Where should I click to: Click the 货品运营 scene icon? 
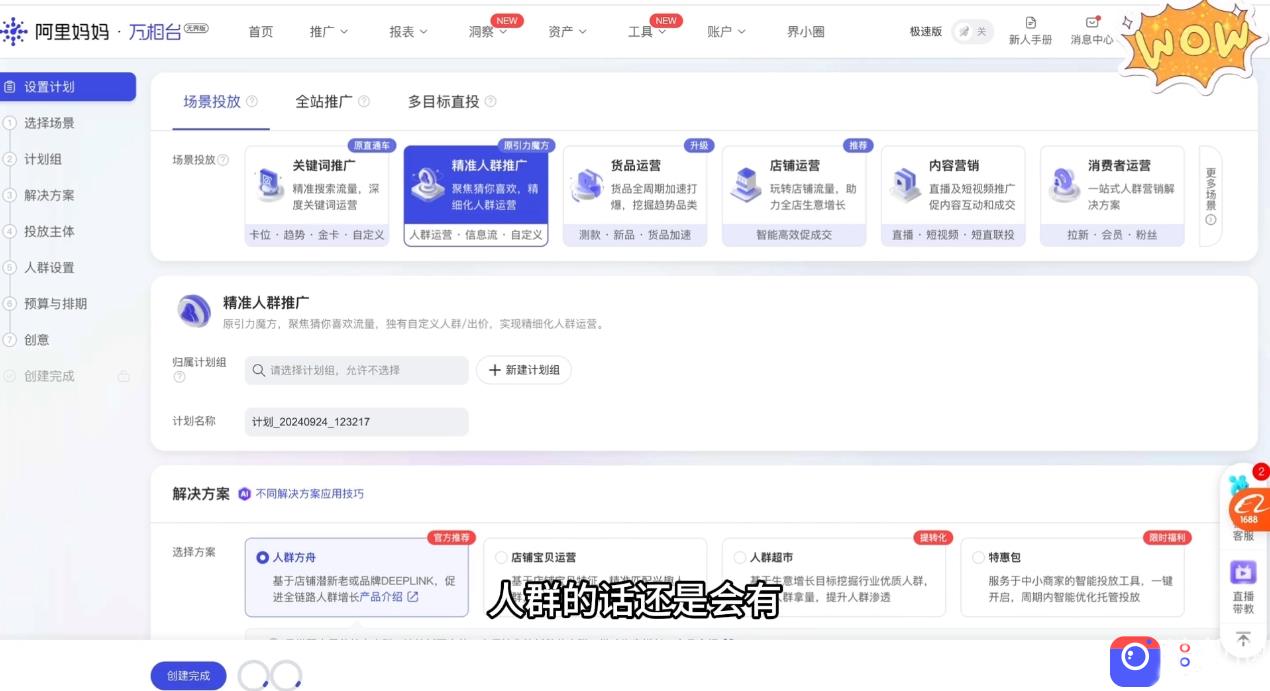[586, 186]
